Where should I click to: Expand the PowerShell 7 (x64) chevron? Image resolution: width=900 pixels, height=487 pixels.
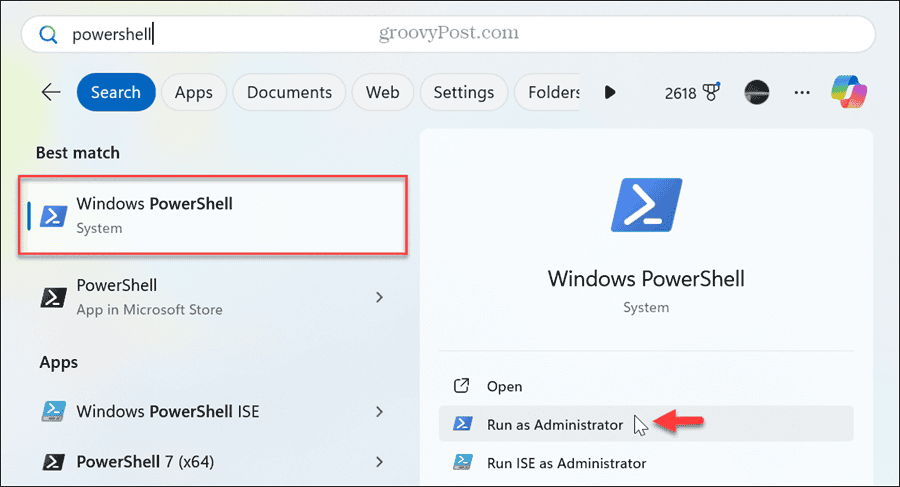coord(379,462)
